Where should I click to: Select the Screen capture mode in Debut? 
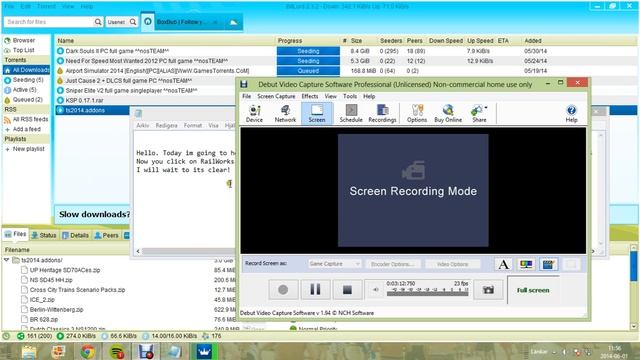click(x=317, y=113)
